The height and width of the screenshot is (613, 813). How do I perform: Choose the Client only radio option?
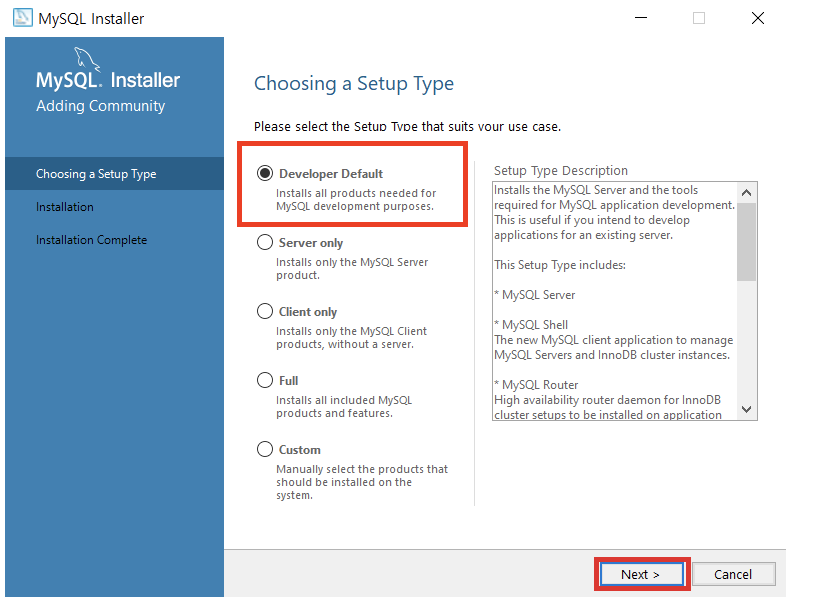[x=265, y=311]
